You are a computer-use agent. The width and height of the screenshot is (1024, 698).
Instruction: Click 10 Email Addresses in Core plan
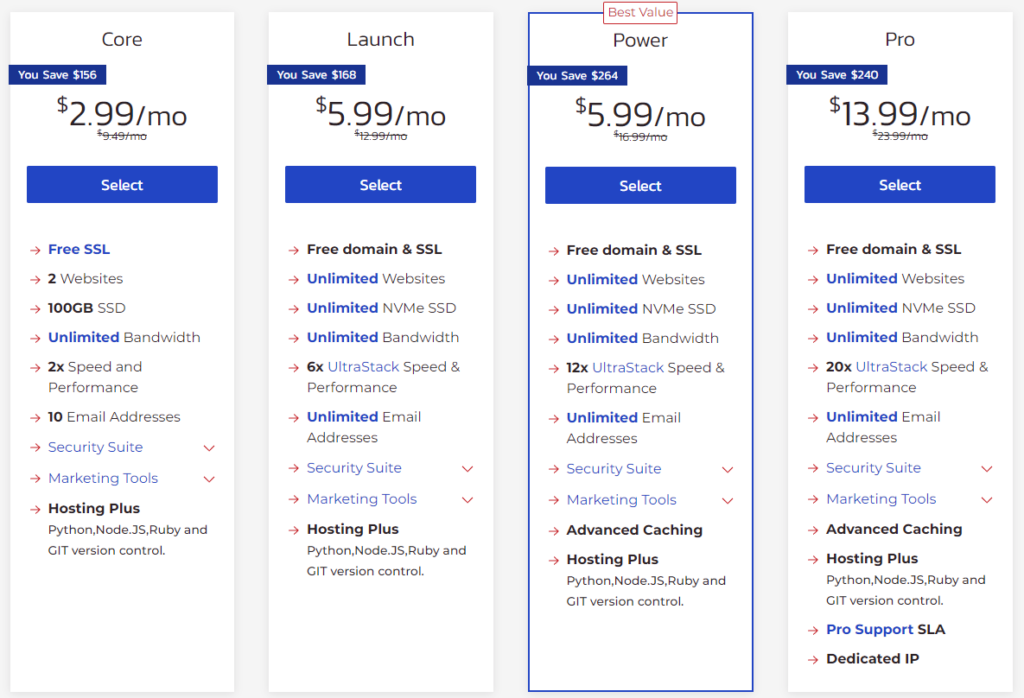pos(114,417)
